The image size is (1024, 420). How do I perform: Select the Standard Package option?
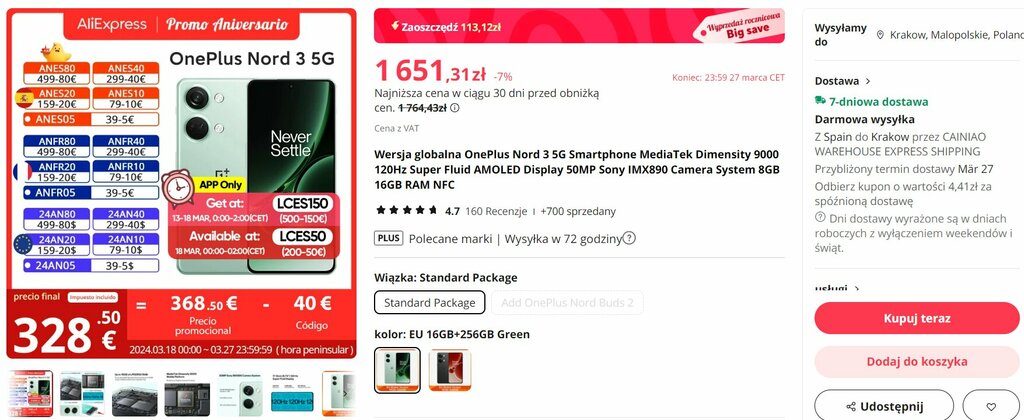(430, 302)
